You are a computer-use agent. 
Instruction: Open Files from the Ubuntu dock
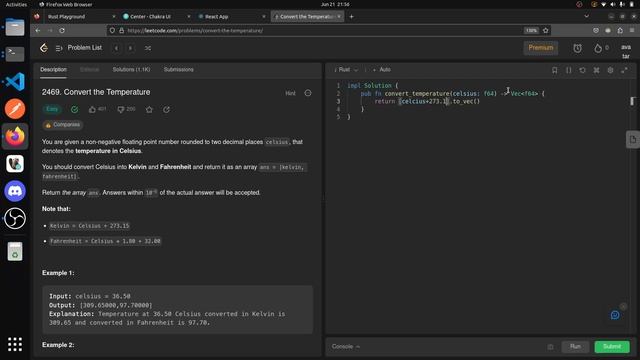click(15, 27)
